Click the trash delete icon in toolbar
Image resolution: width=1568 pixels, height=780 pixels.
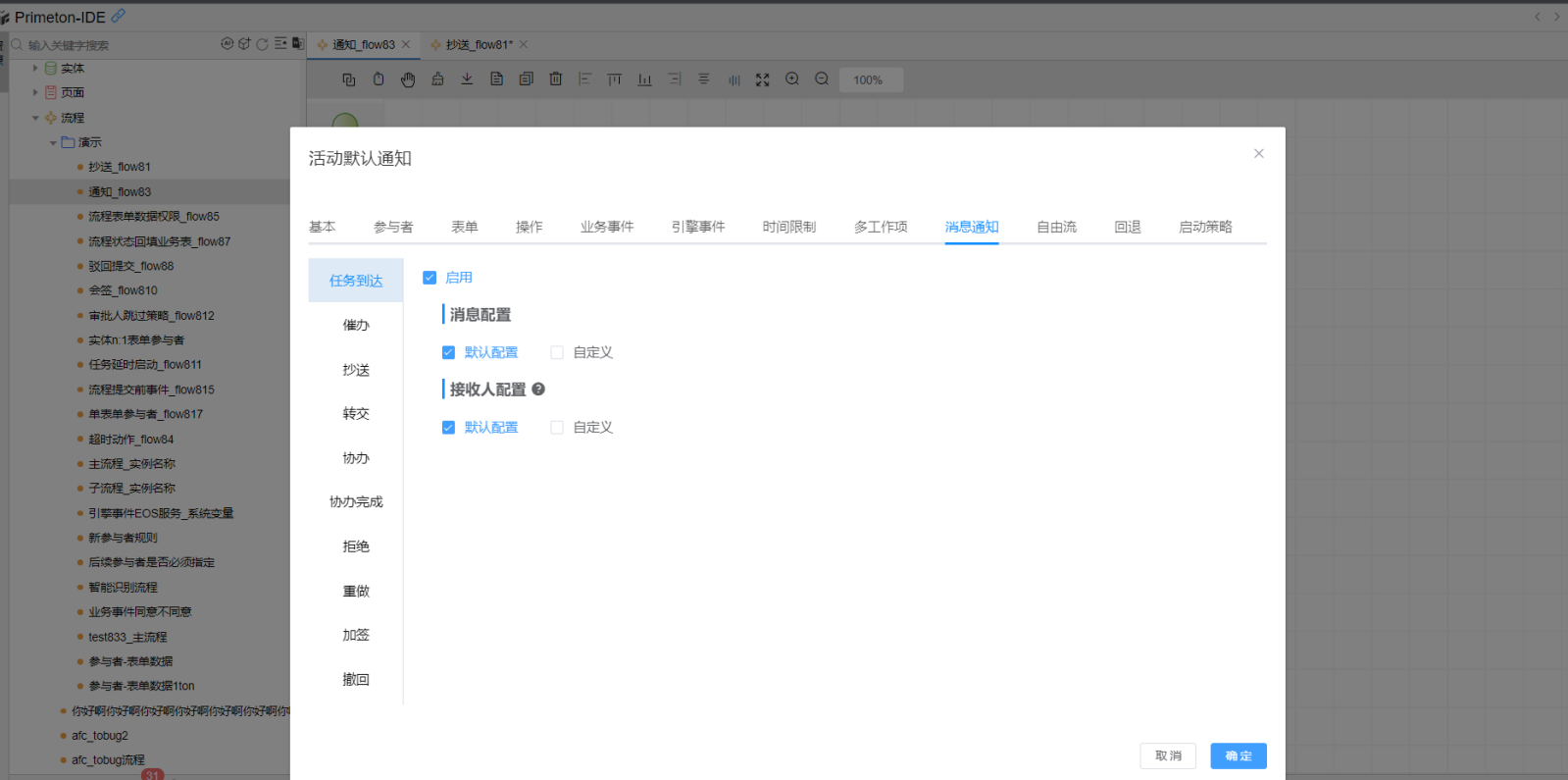pos(555,79)
